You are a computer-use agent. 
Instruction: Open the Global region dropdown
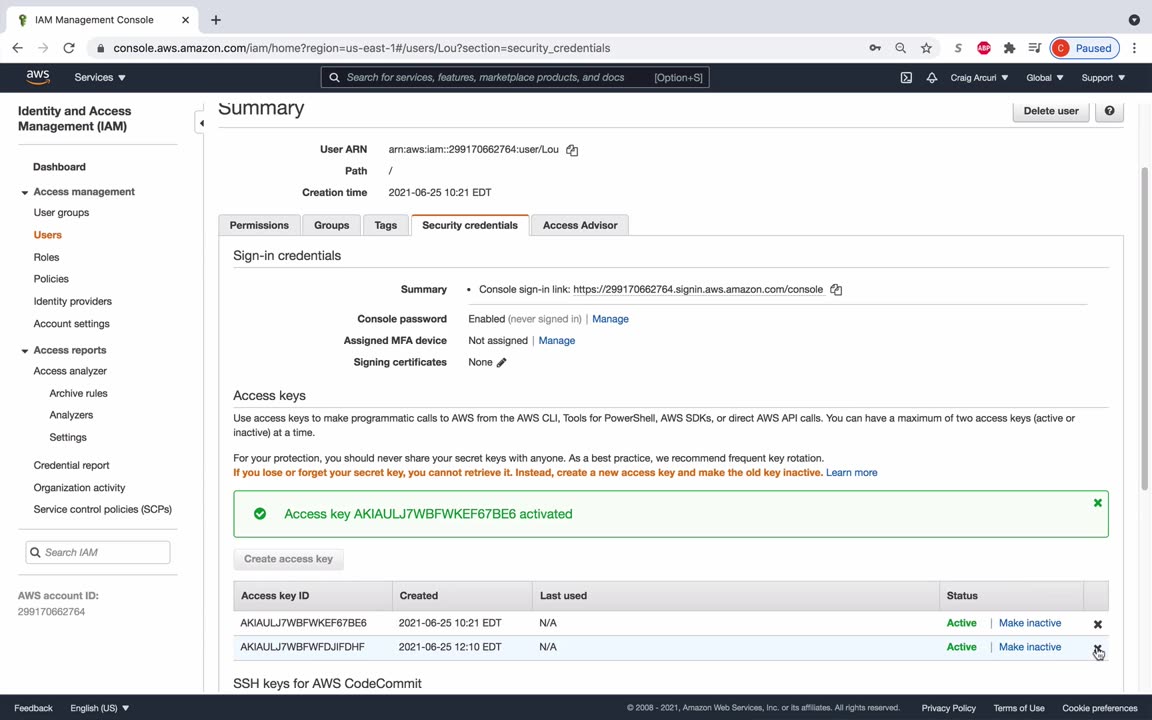coord(1044,77)
